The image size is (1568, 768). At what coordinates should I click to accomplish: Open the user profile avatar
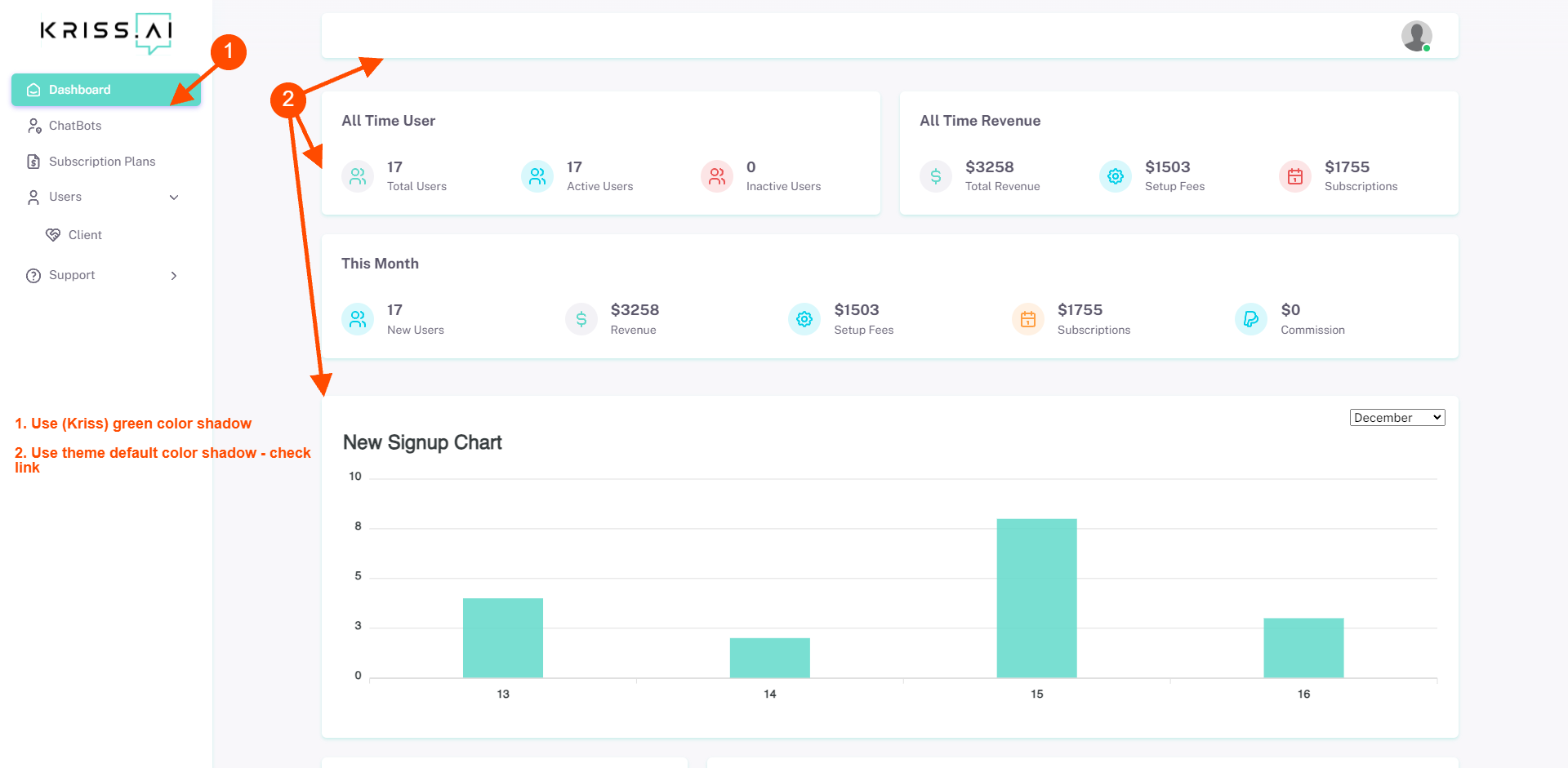tap(1416, 36)
